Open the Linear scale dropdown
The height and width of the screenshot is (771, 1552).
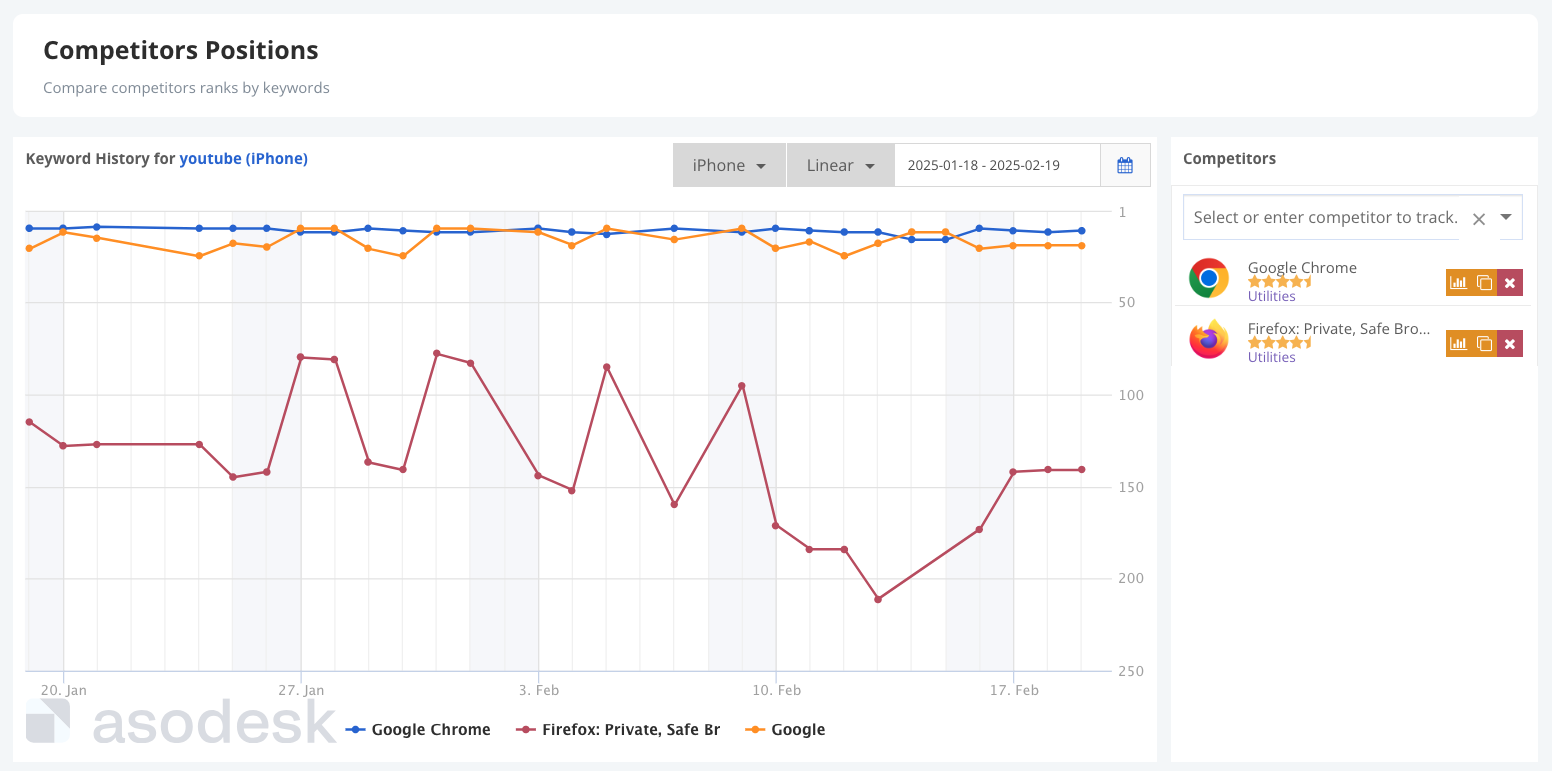coord(841,165)
